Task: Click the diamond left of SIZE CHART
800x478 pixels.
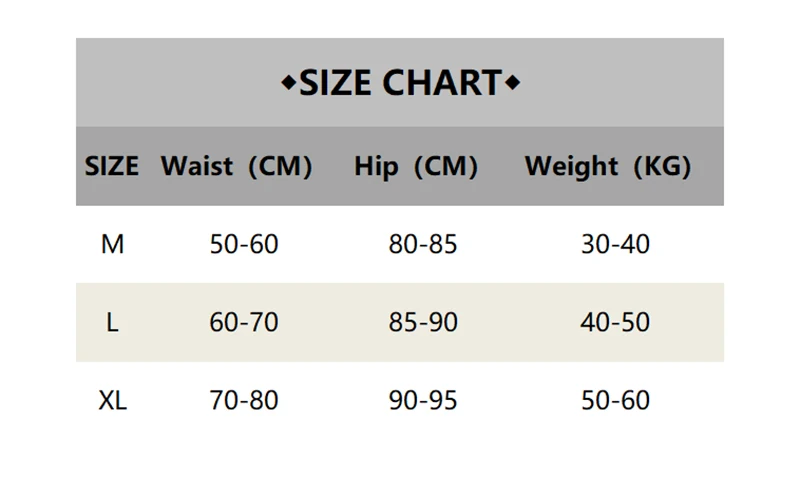Action: [287, 83]
